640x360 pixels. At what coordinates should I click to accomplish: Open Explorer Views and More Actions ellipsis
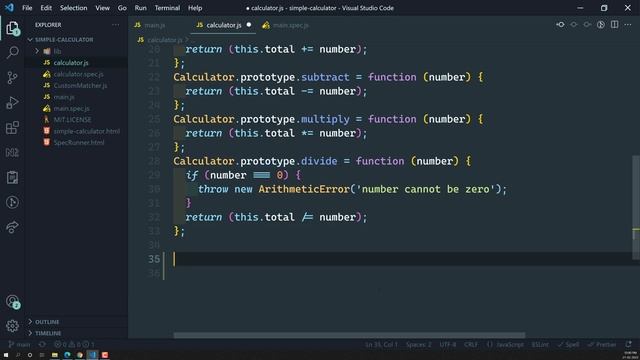point(116,25)
